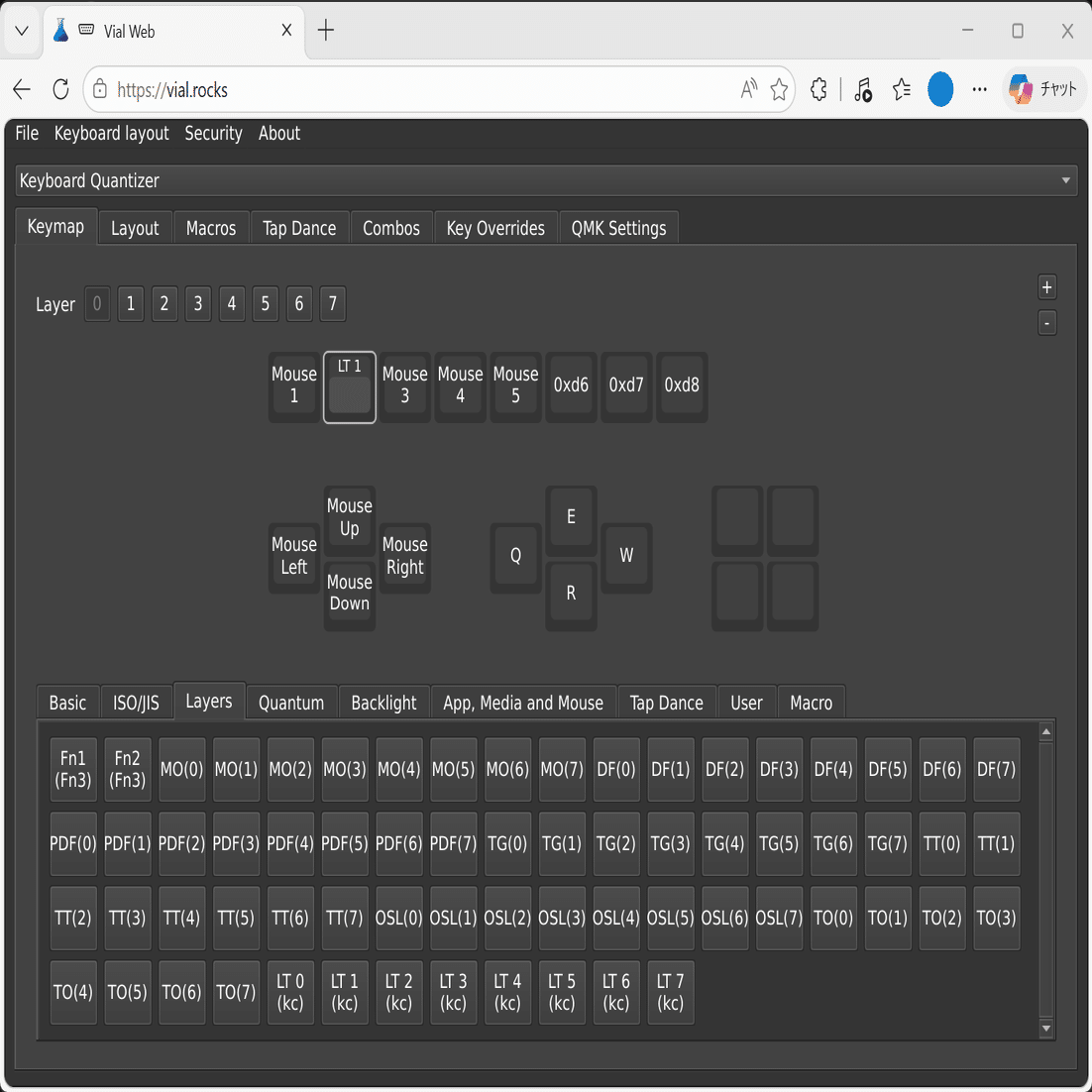Switch to the Combos tab
Image resolution: width=1092 pixels, height=1092 pixels.
(x=391, y=228)
